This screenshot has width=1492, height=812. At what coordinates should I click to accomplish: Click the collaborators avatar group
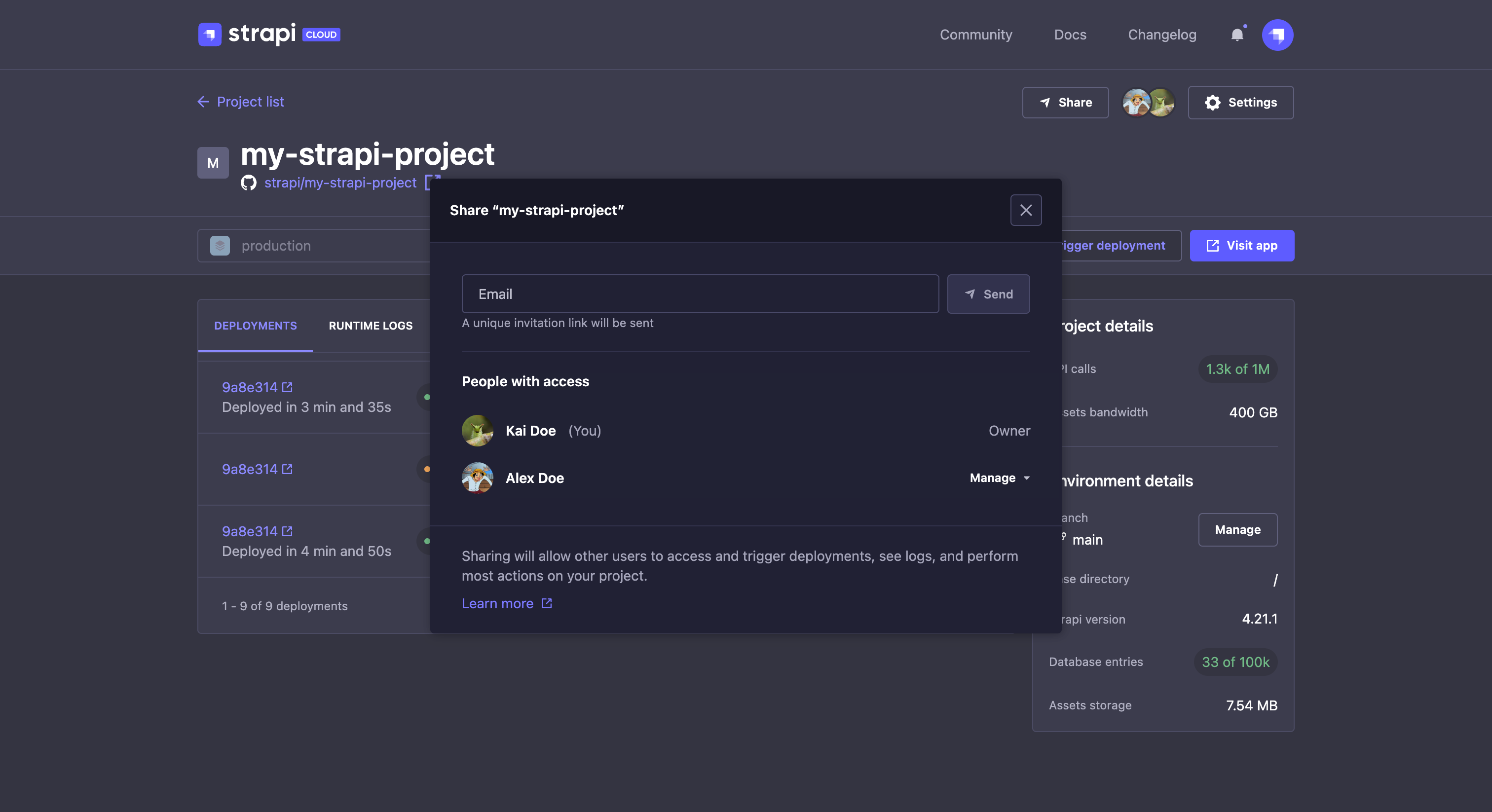[1148, 103]
